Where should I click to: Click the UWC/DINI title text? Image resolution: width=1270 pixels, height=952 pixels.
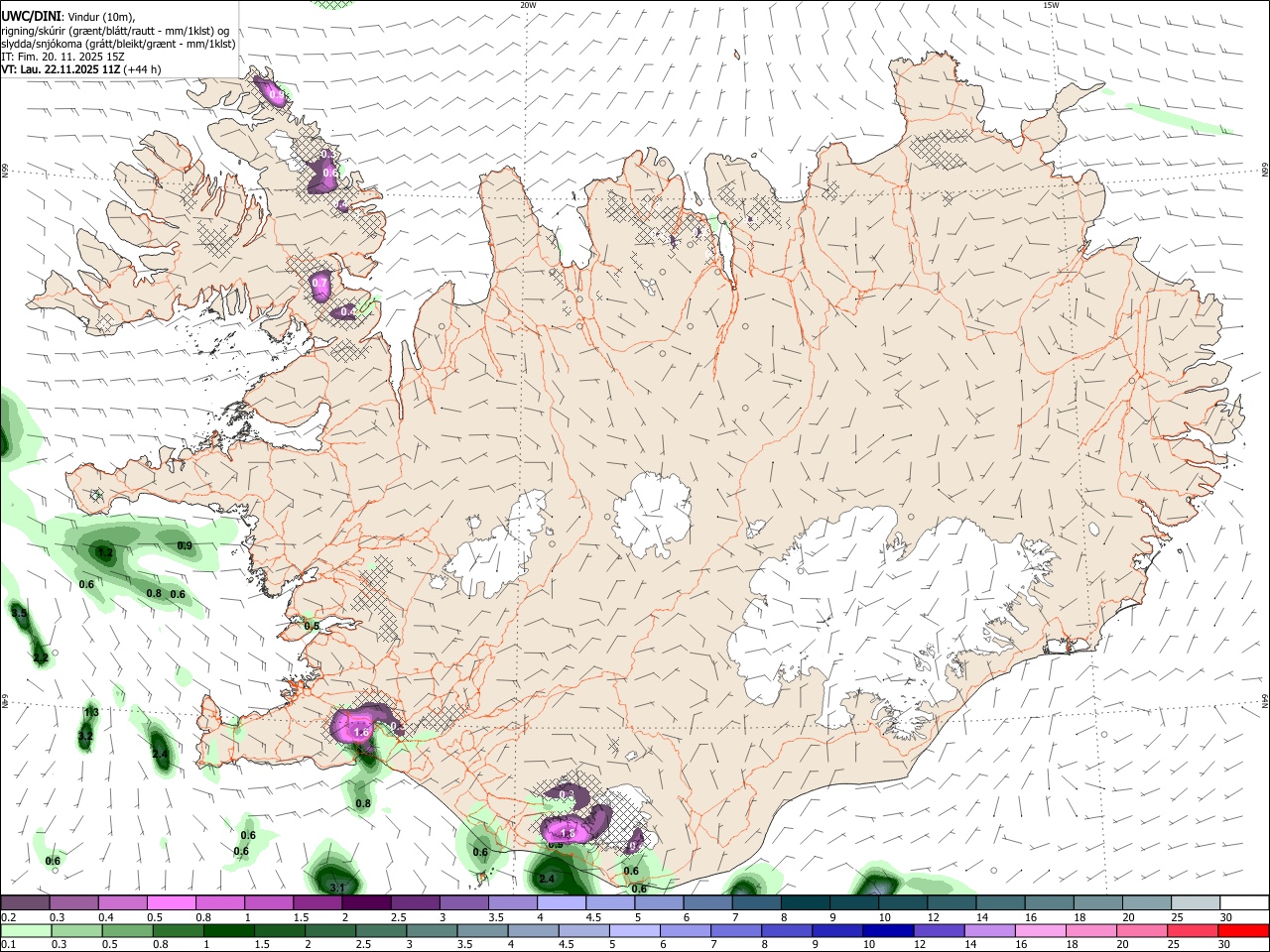point(31,15)
